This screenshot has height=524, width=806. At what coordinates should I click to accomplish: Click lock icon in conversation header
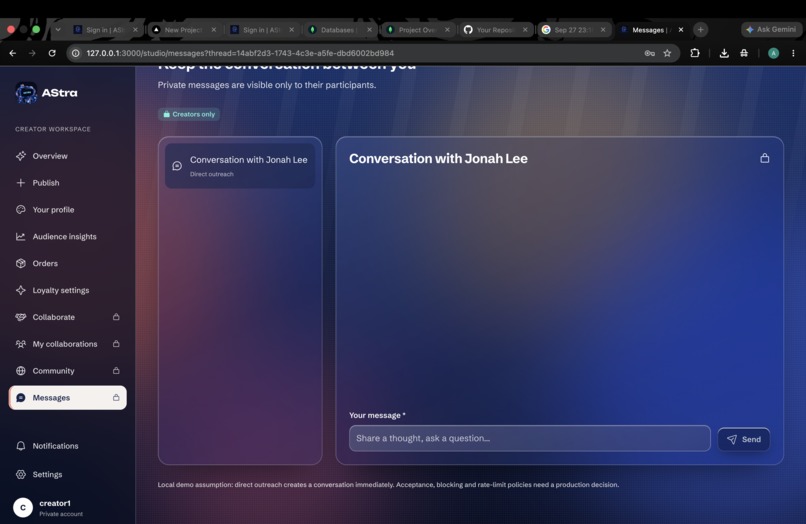(x=765, y=158)
